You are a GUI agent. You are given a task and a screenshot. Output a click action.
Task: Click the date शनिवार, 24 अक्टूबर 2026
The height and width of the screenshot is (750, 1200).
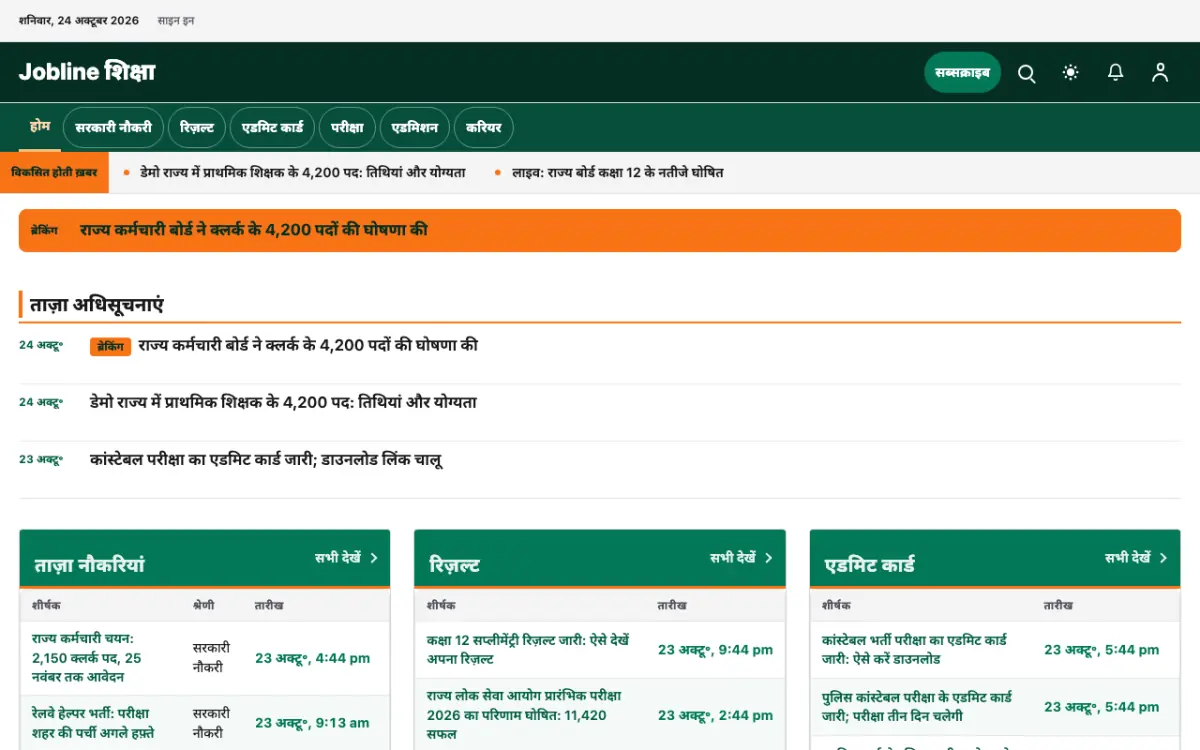click(x=79, y=21)
